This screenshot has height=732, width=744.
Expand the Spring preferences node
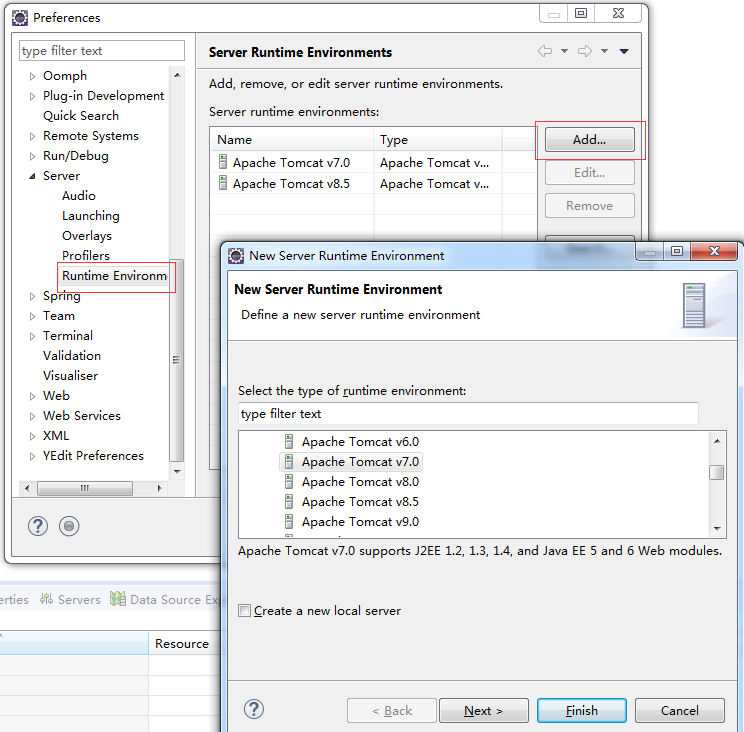click(x=32, y=296)
